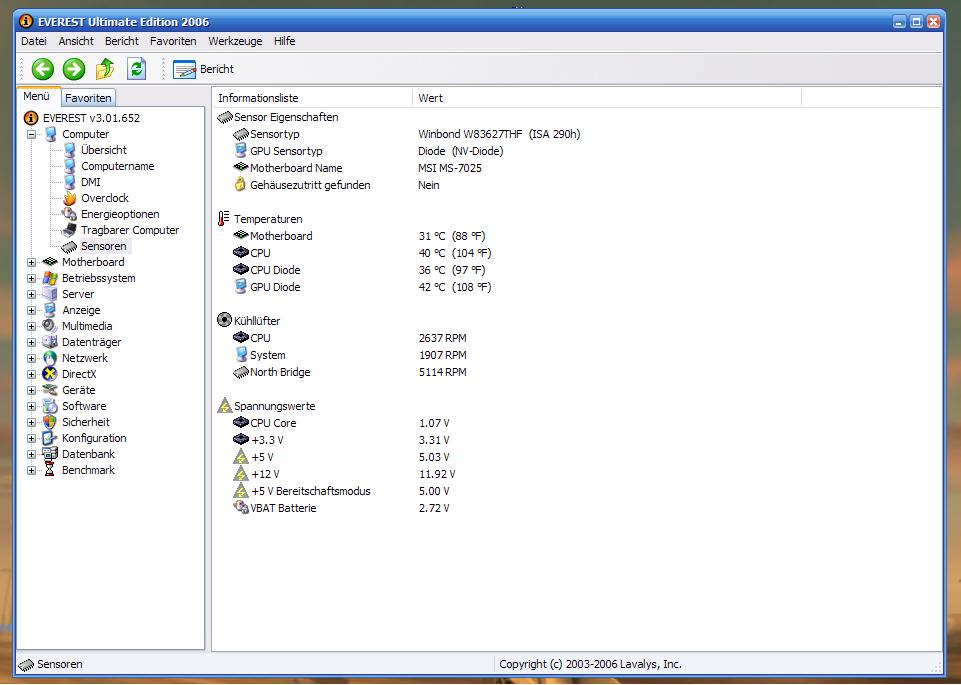Click the DirectX yellow X icon
961x685 pixels.
(x=50, y=374)
